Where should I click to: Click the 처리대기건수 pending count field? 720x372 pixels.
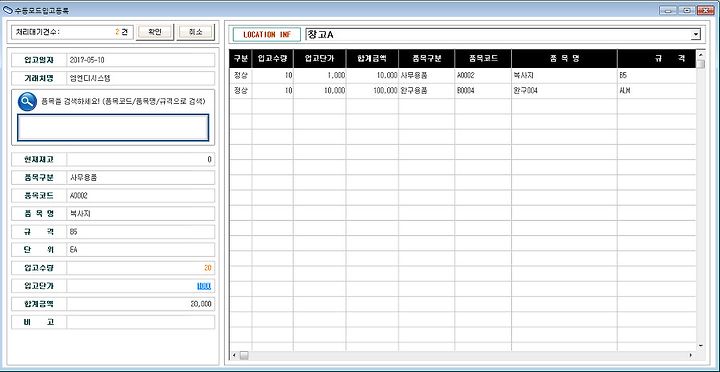pos(73,32)
